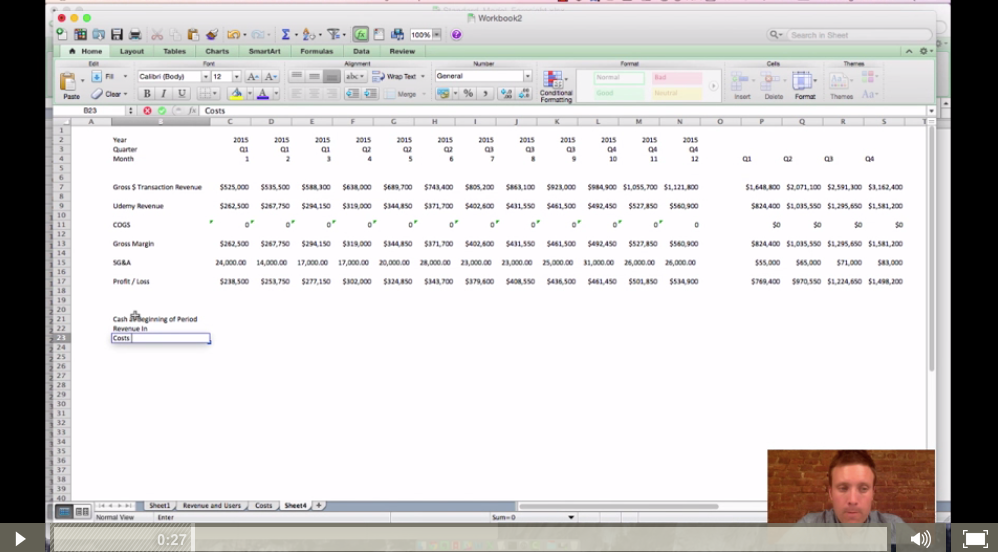Click the purple Help question icon
Screen dimensions: 998x552
(456, 34)
